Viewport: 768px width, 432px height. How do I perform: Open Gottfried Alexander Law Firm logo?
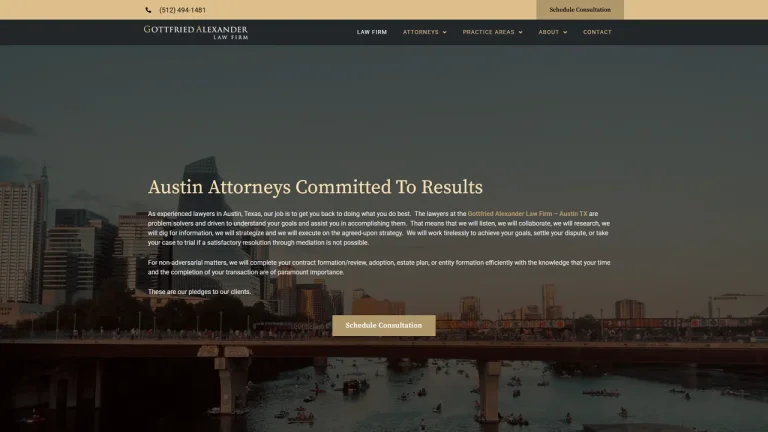196,32
